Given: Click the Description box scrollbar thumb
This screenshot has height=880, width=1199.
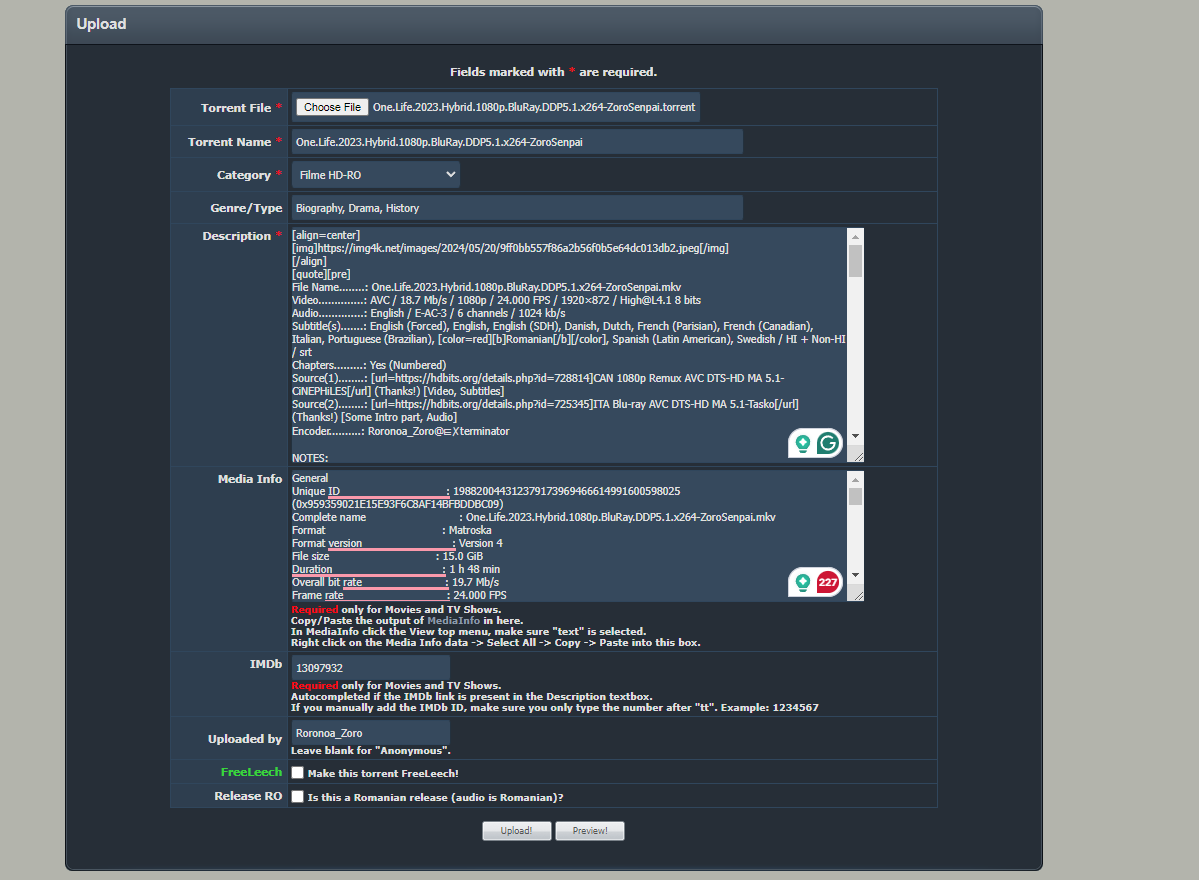Looking at the screenshot, I should 855,260.
